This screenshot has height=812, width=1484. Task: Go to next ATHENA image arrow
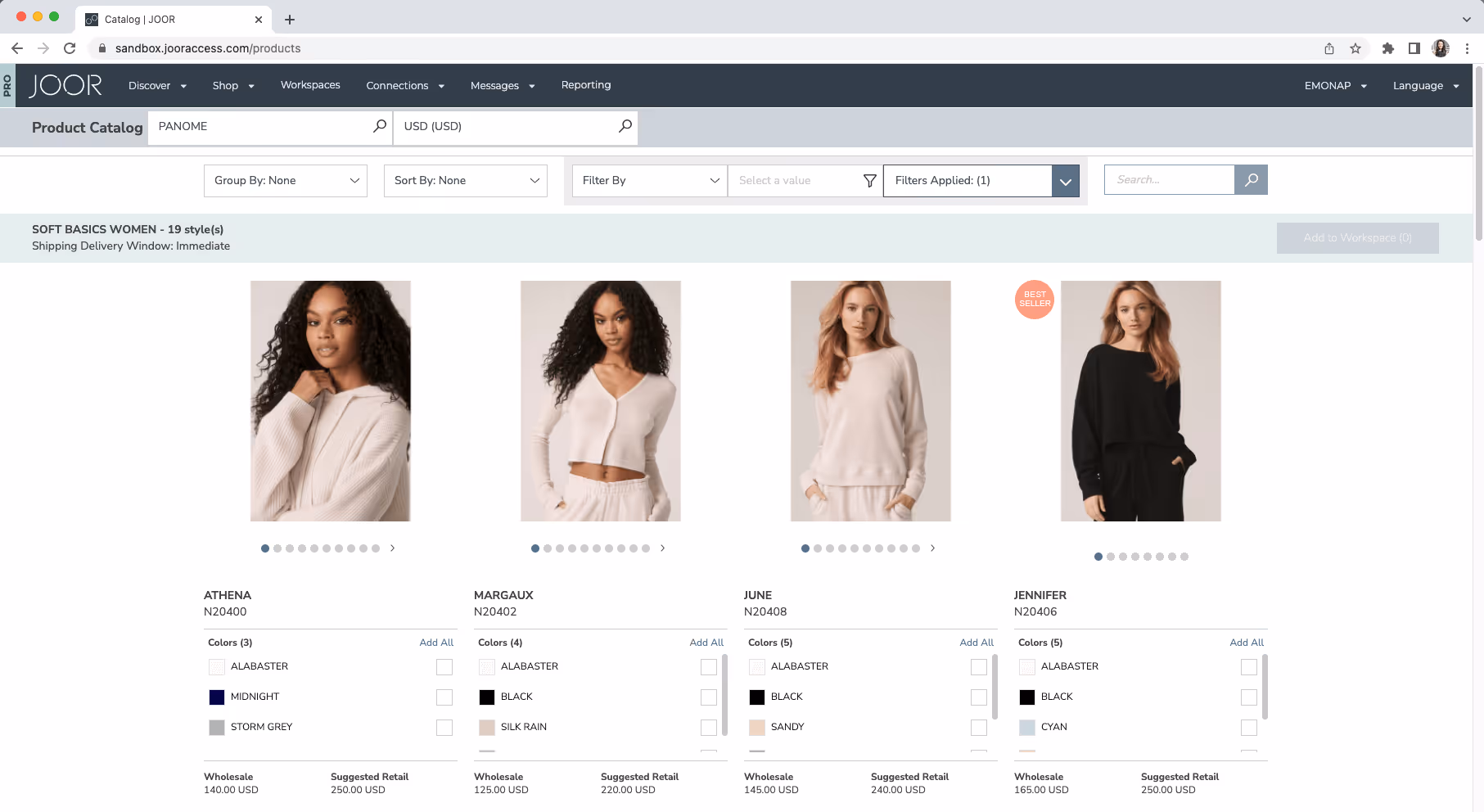393,548
